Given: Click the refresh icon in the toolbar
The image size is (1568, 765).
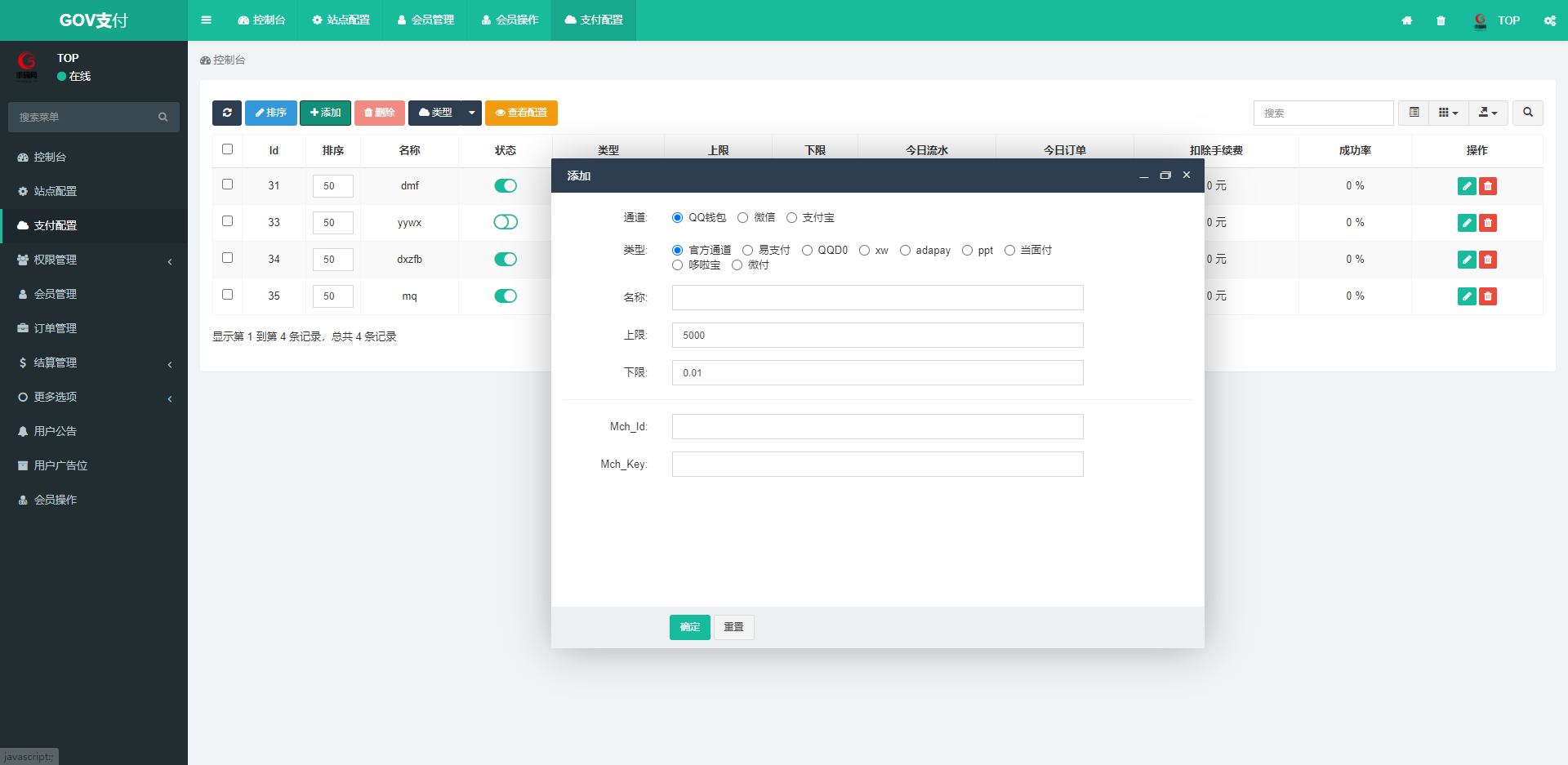Looking at the screenshot, I should (227, 113).
